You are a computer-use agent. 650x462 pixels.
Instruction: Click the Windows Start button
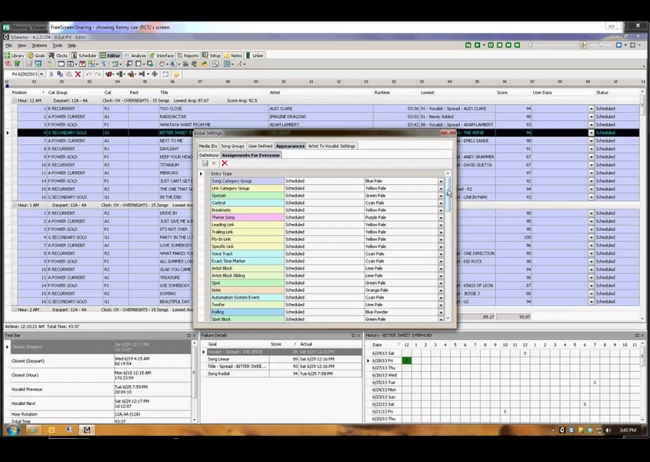click(x=13, y=430)
